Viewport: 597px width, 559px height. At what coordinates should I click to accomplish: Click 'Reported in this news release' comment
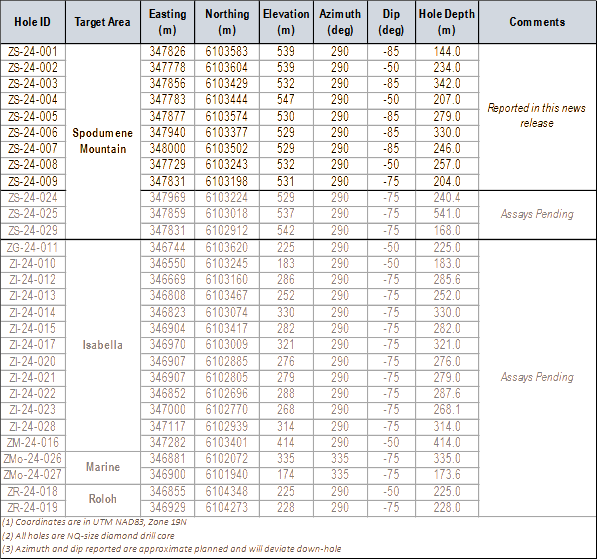[x=537, y=116]
